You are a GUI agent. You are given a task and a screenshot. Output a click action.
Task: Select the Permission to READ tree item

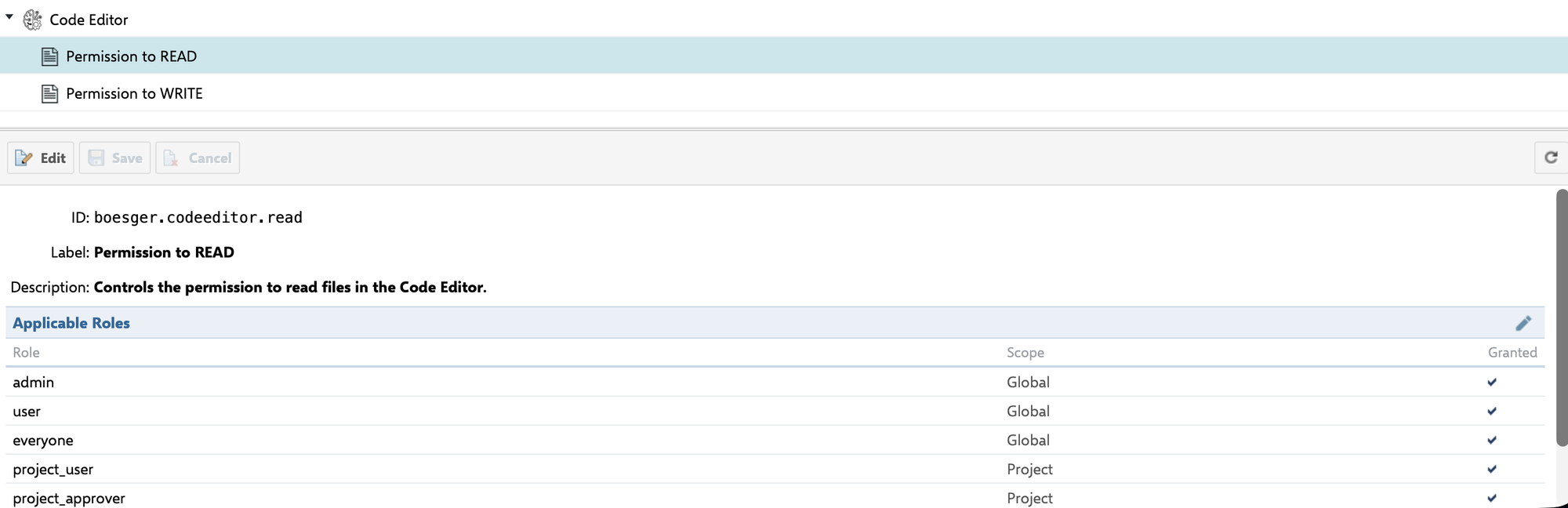[131, 56]
